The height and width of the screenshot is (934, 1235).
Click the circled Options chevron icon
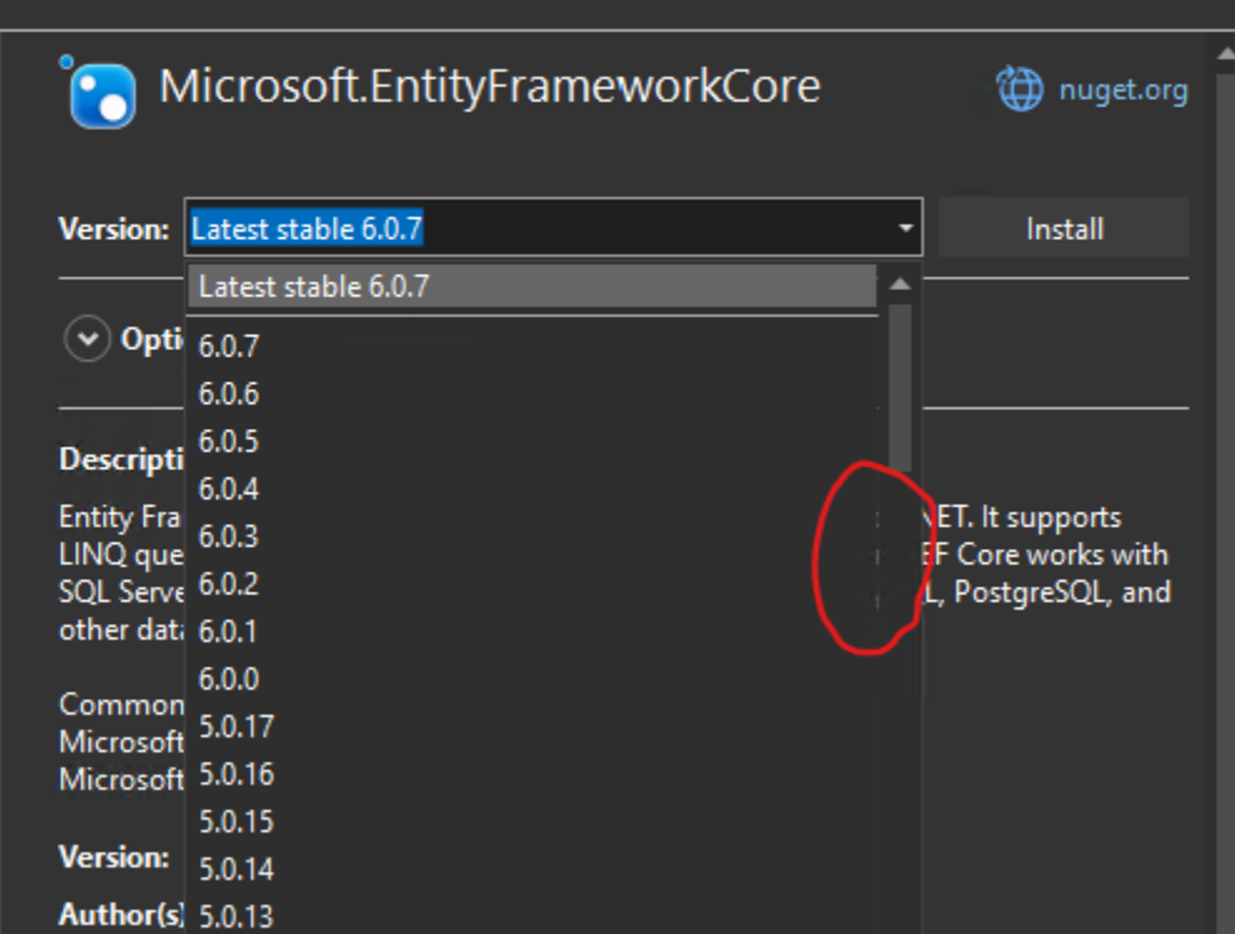[x=86, y=337]
